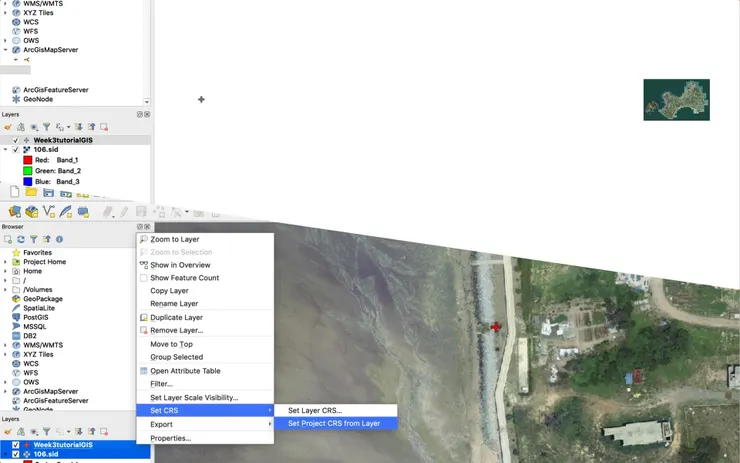Click the Save Project floppy disk icon

coord(48,193)
